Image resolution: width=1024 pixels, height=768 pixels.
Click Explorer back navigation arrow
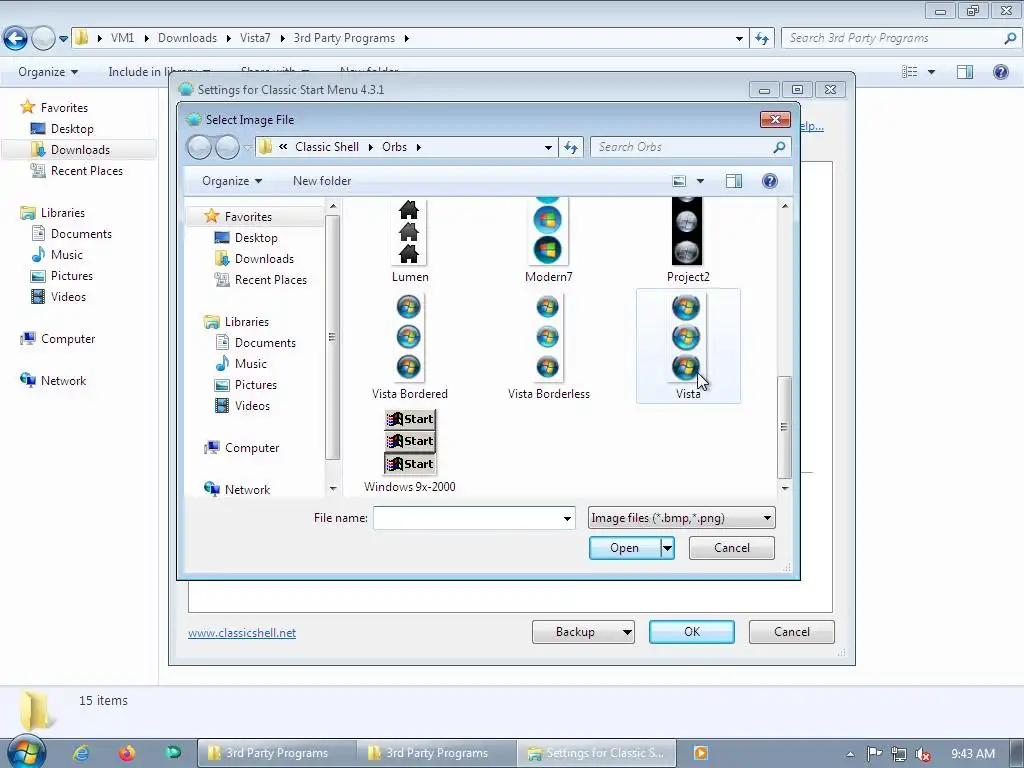click(16, 39)
